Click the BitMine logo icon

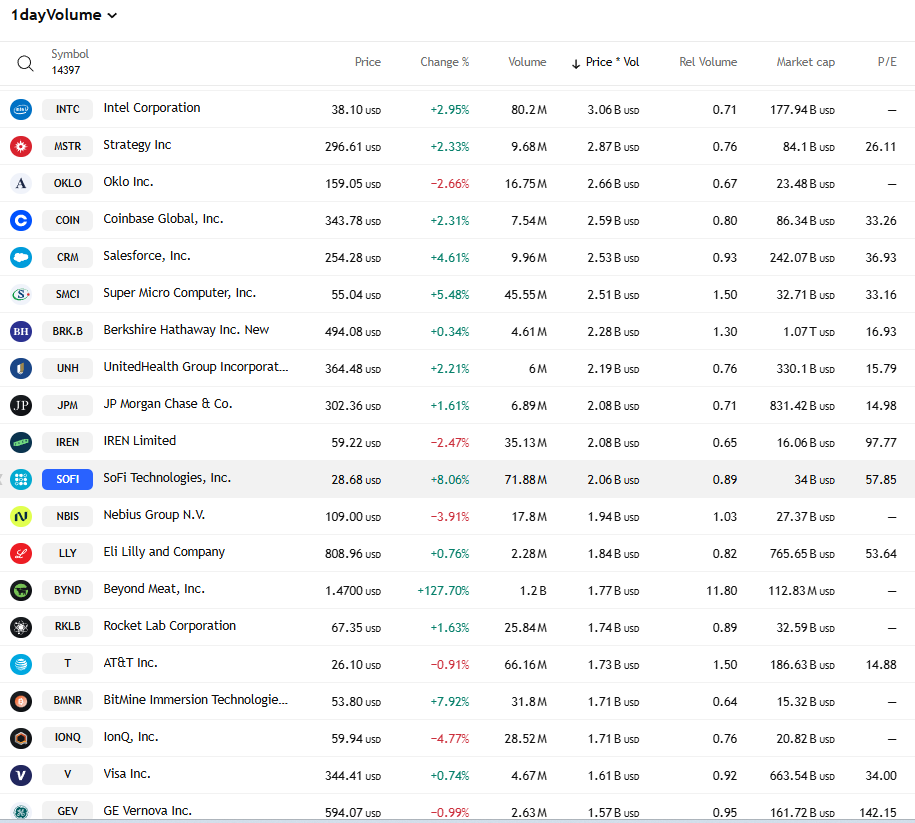click(21, 701)
